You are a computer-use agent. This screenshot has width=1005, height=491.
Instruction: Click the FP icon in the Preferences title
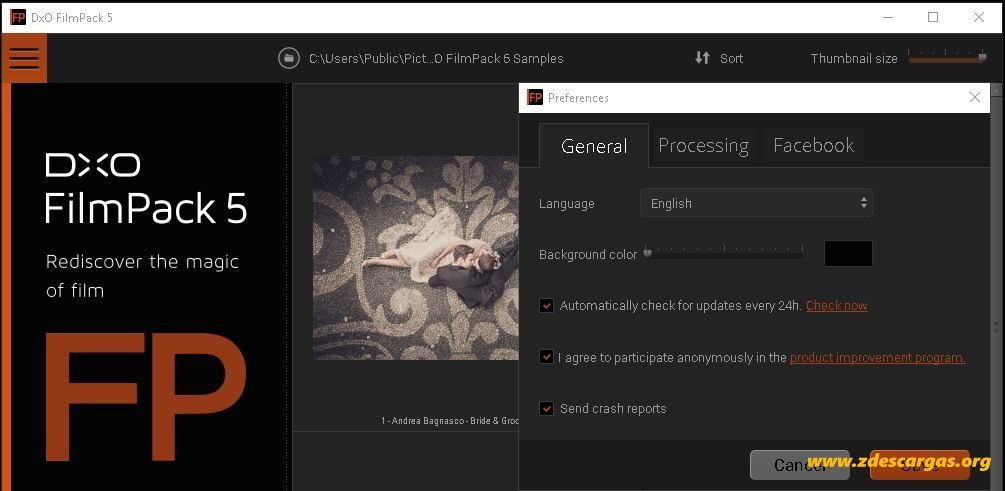point(535,97)
